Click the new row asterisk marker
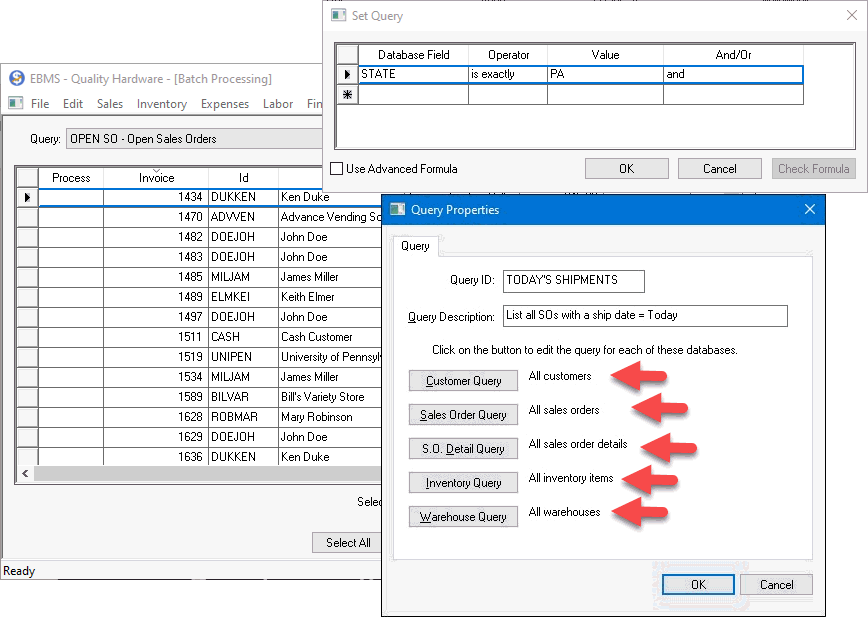The image size is (868, 617). 347,95
